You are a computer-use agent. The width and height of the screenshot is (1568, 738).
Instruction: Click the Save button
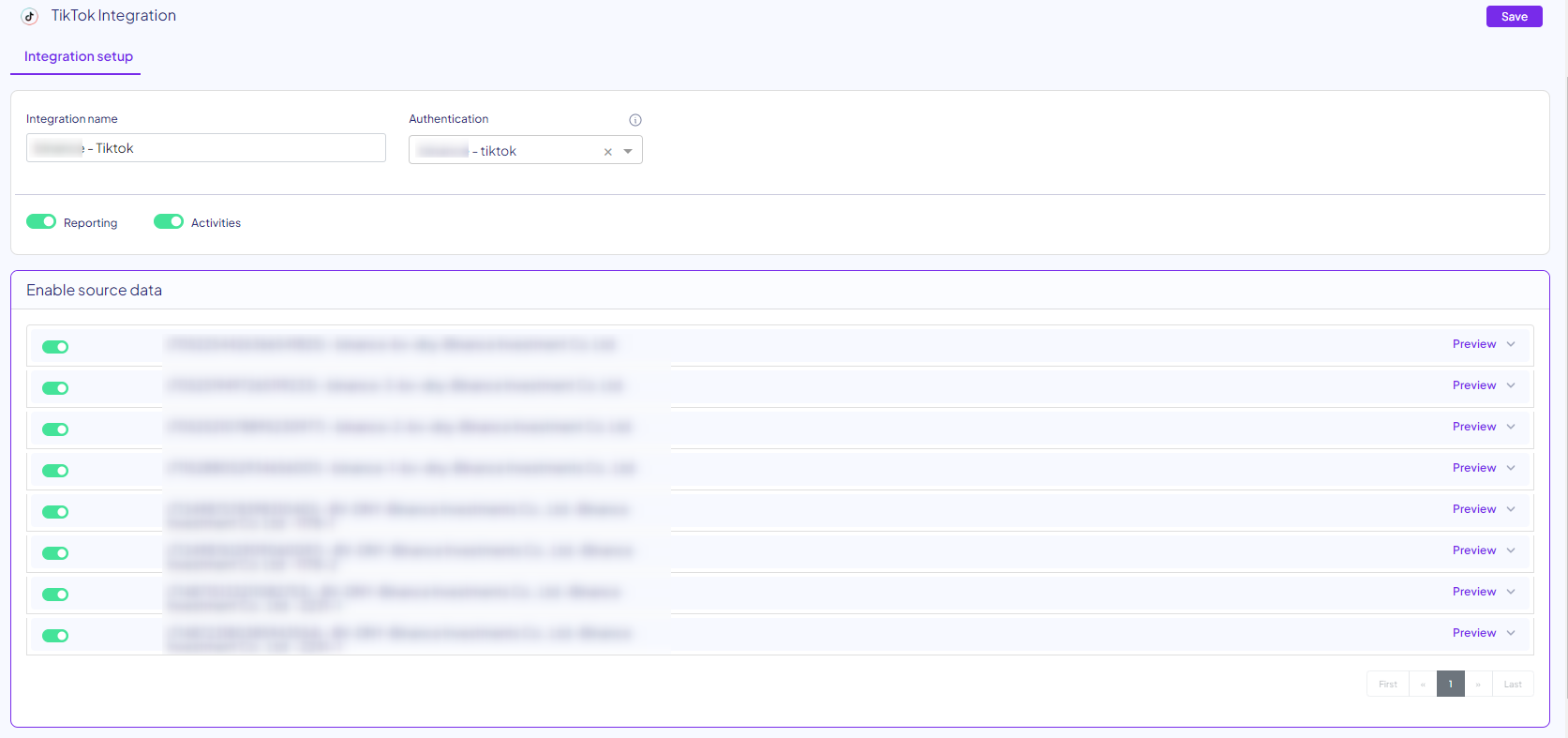point(1514,17)
